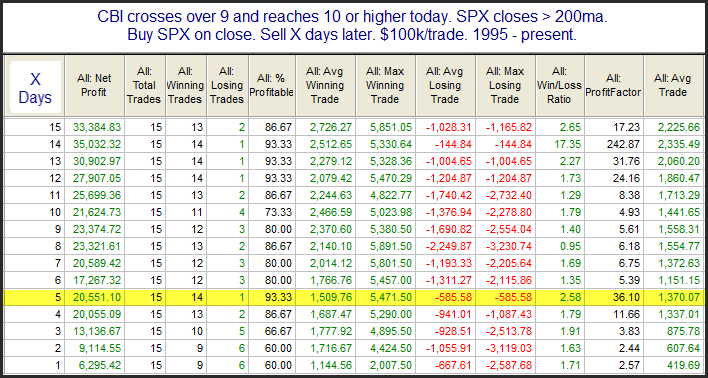
Task: Click profit factor 11.66
Action: [x=628, y=315]
